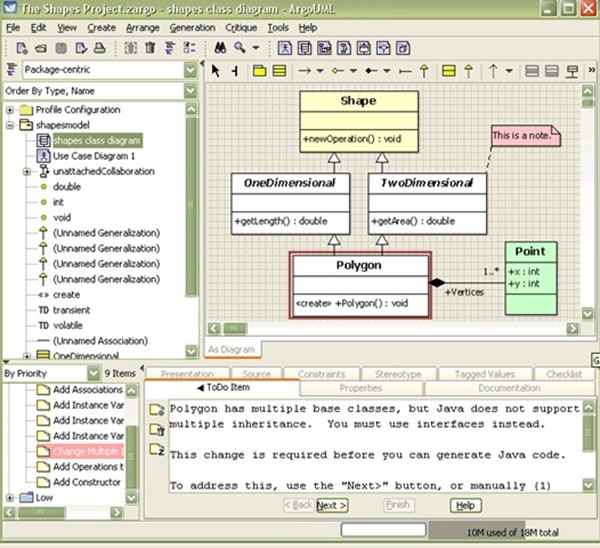Image resolution: width=600 pixels, height=548 pixels.
Task: Open the By Priority dropdown
Action: [93, 373]
